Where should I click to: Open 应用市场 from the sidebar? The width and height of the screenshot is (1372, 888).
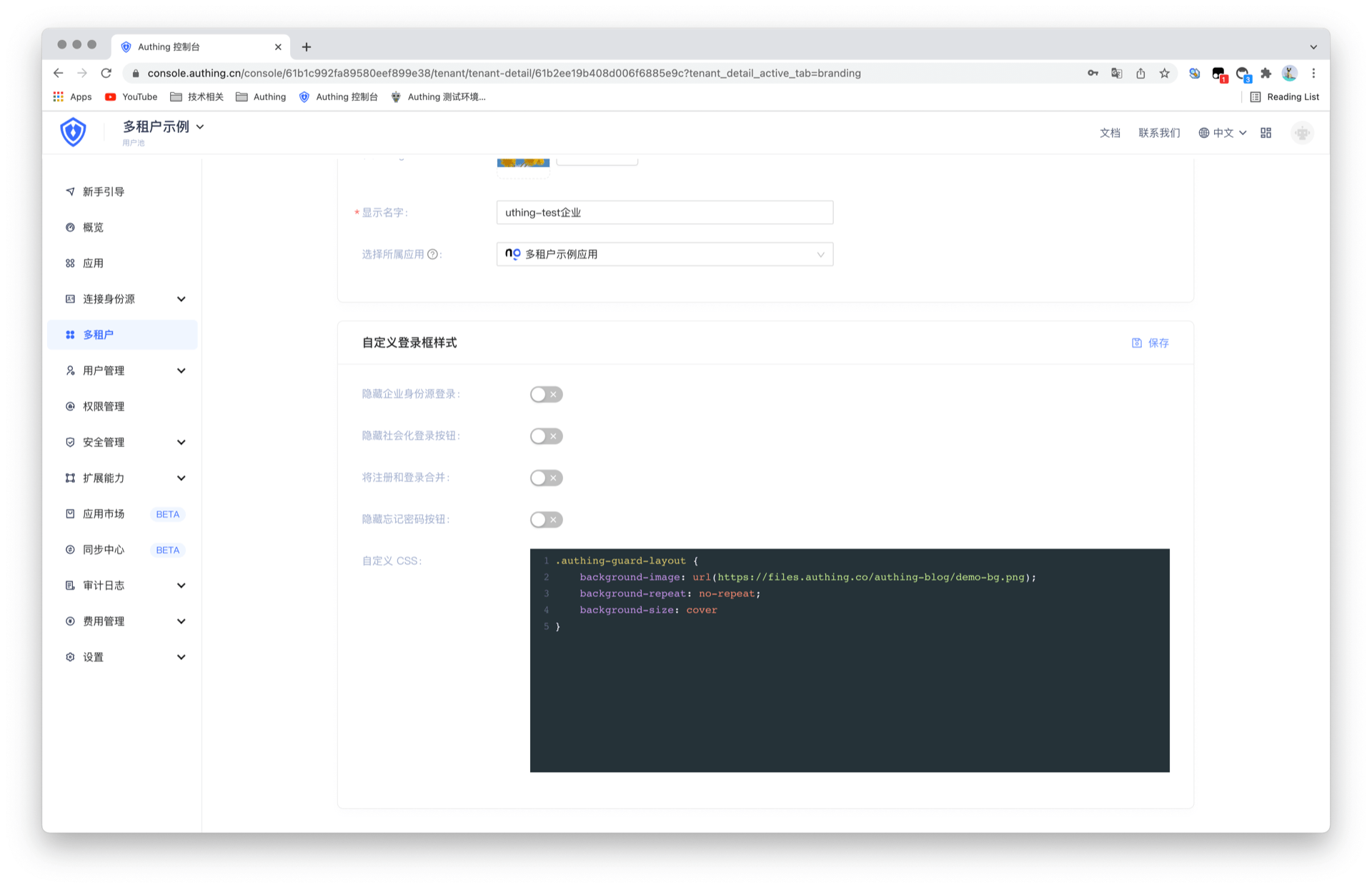point(104,513)
